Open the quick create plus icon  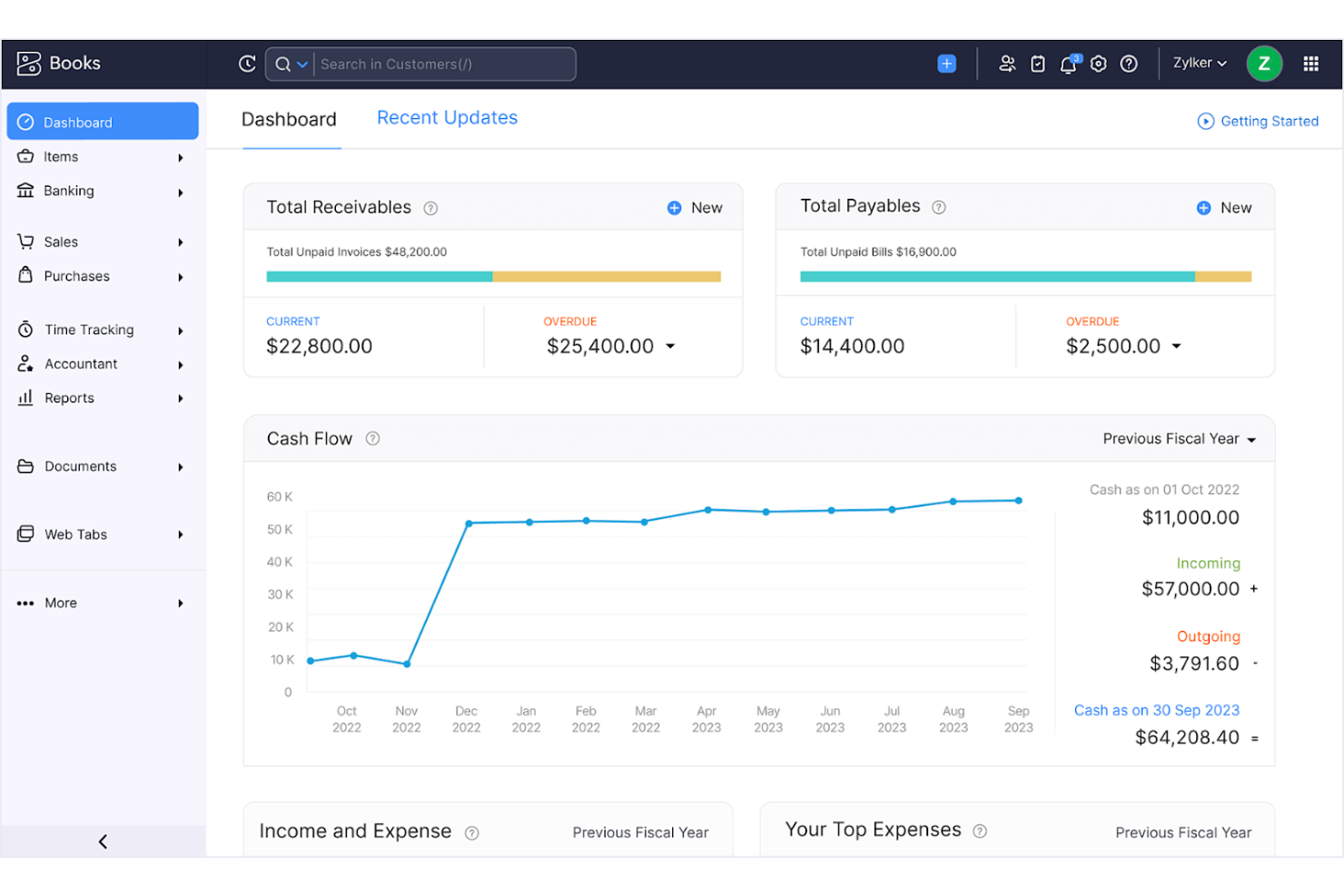pos(946,64)
